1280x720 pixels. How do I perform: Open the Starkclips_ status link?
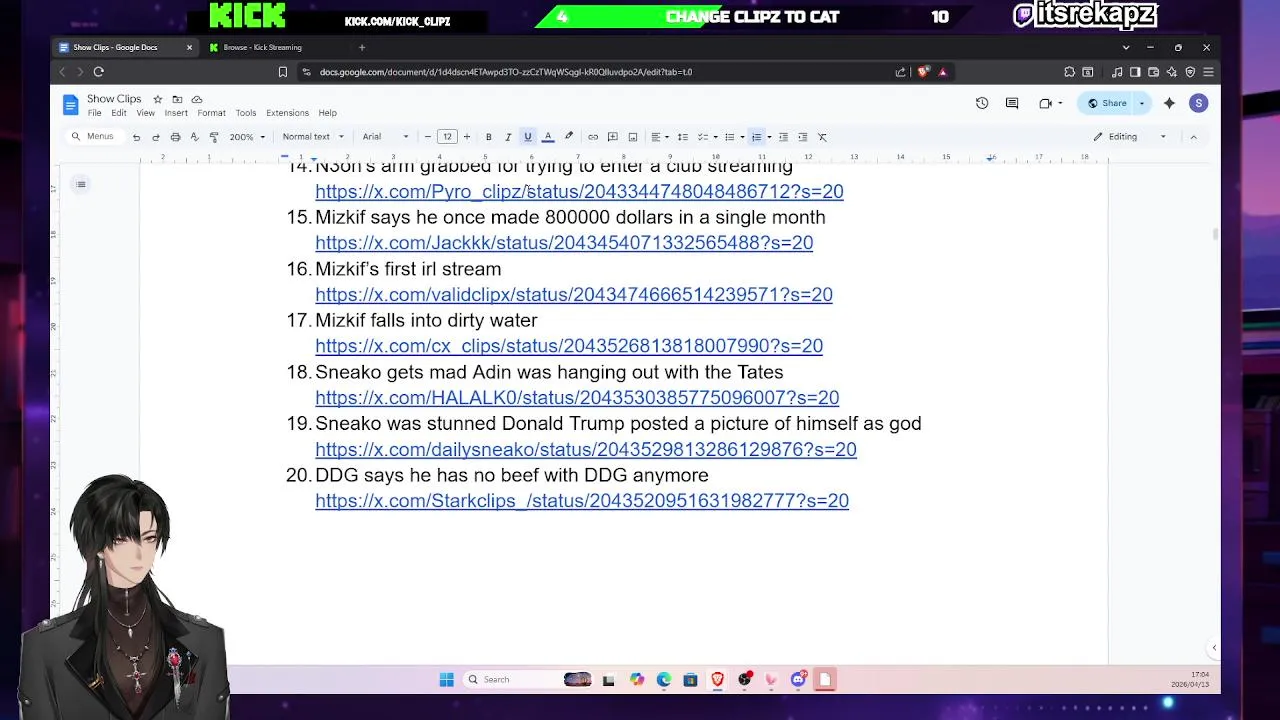[582, 501]
